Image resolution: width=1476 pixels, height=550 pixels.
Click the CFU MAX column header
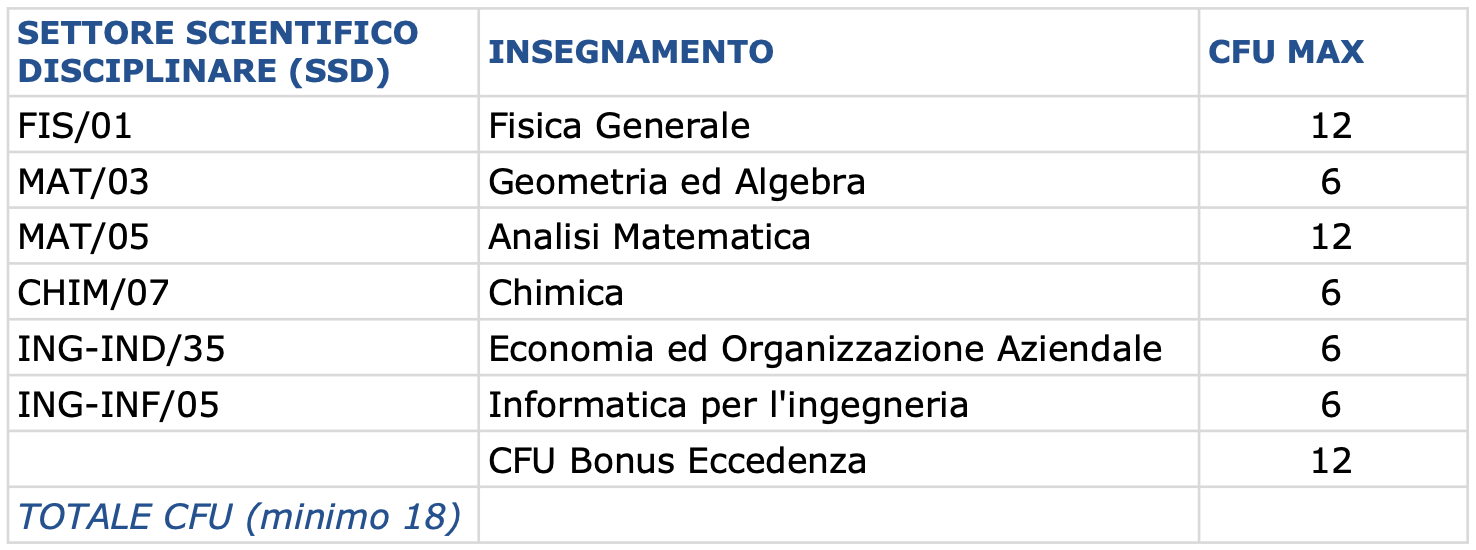click(1332, 52)
